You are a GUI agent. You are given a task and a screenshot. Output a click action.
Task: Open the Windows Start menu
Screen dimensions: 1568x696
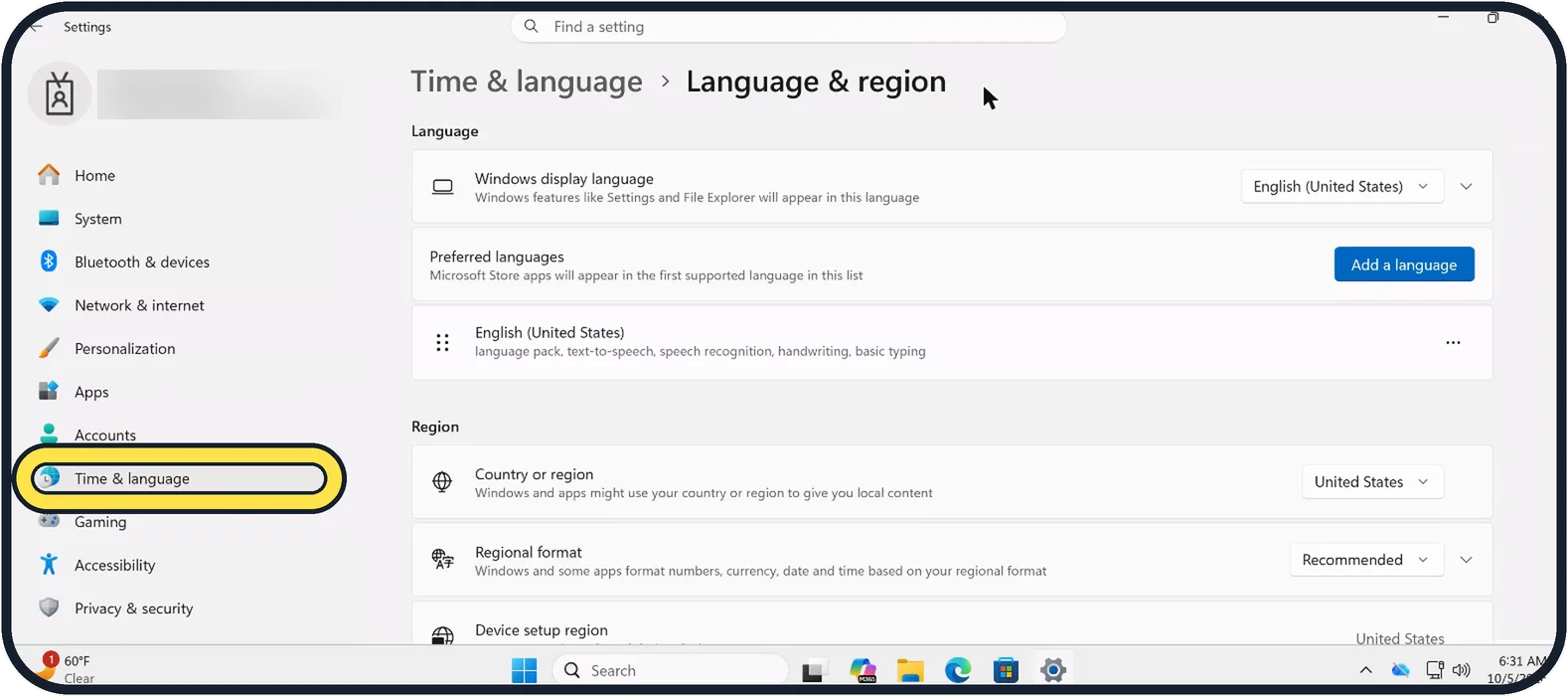[x=524, y=670]
